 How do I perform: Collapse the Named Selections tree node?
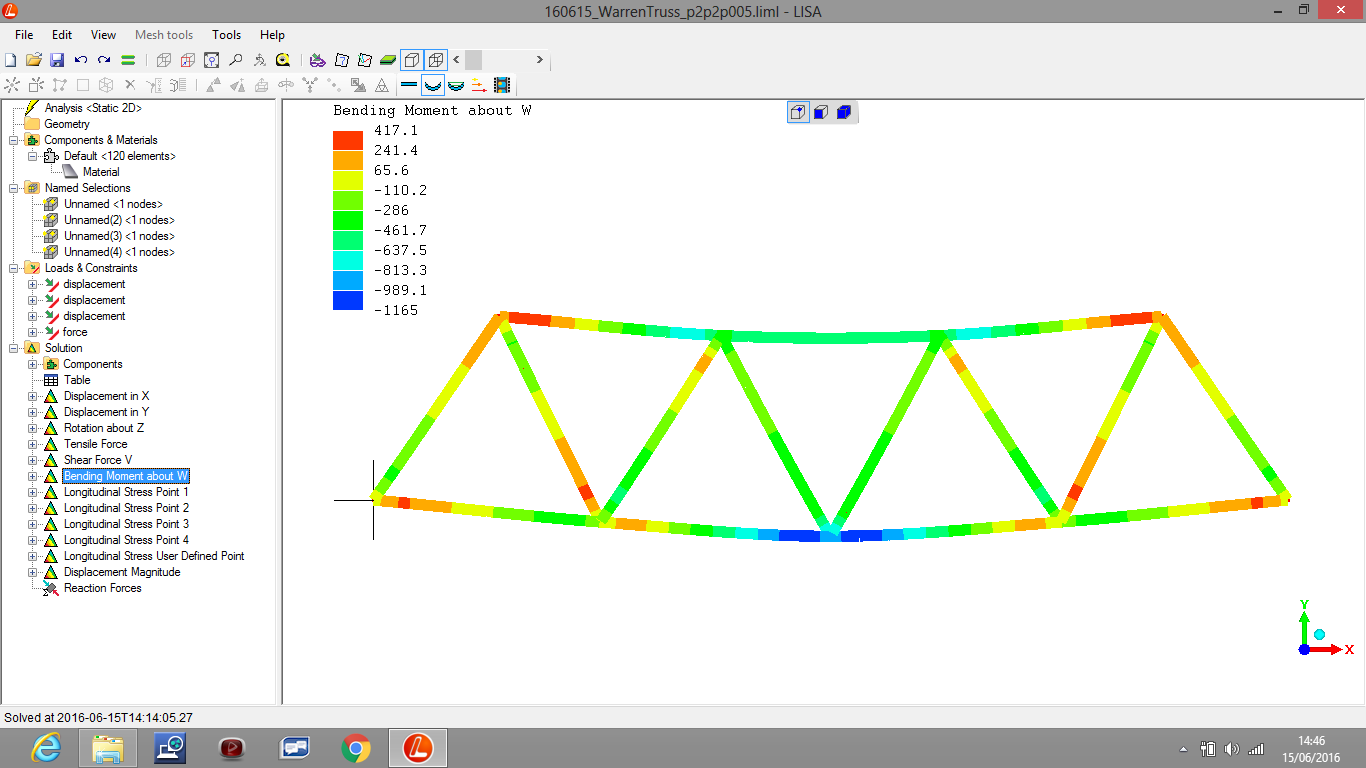(14, 188)
